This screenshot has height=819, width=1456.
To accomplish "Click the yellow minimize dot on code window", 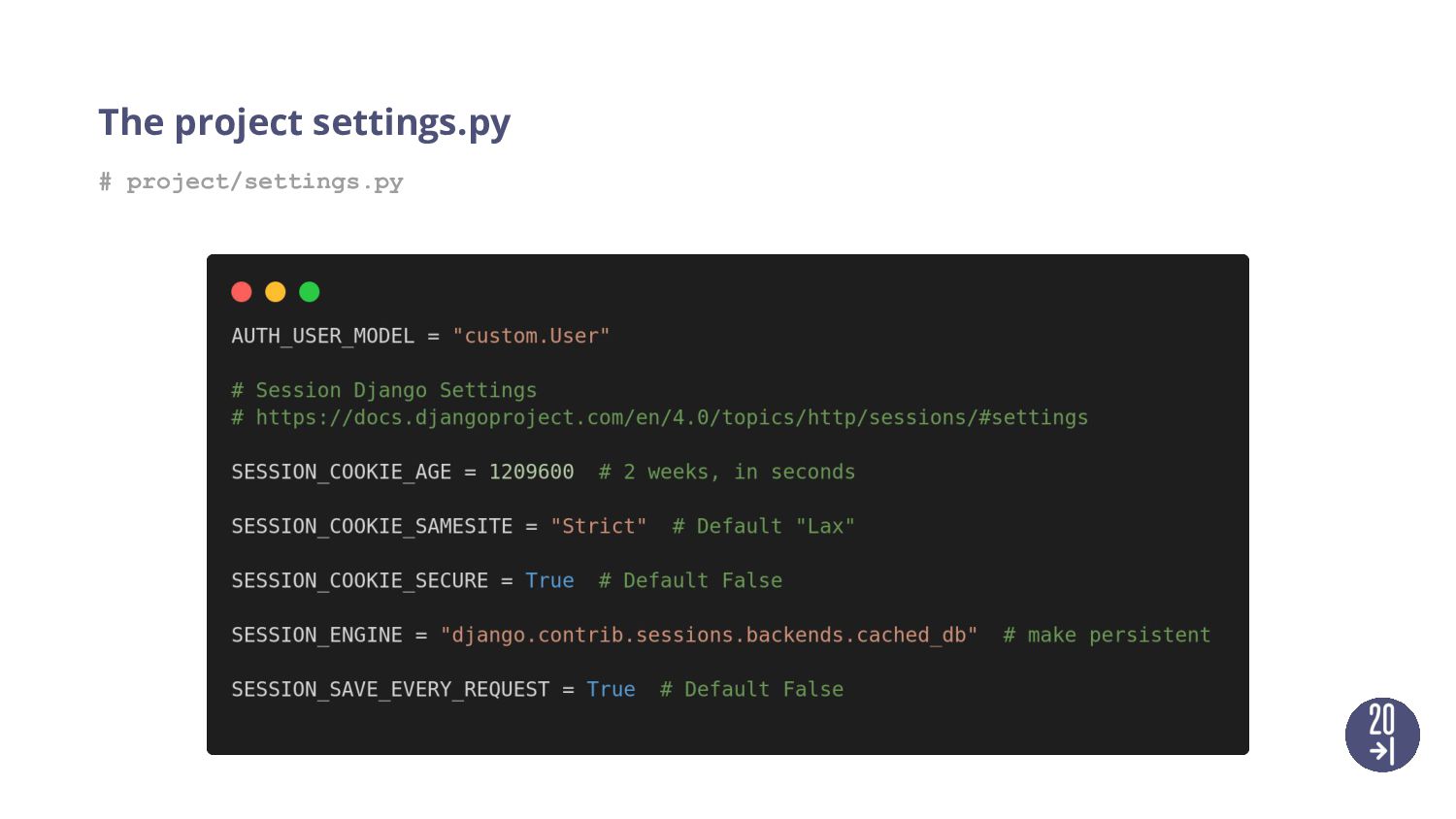I will point(276,292).
